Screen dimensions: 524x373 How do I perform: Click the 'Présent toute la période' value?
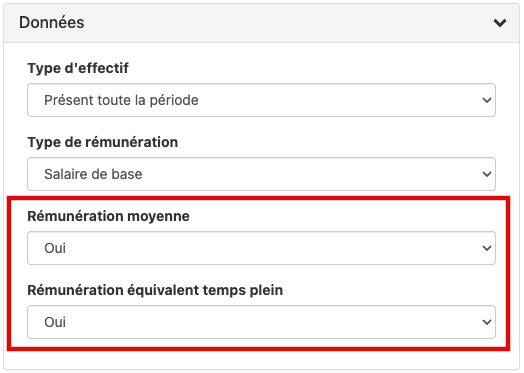(121, 100)
